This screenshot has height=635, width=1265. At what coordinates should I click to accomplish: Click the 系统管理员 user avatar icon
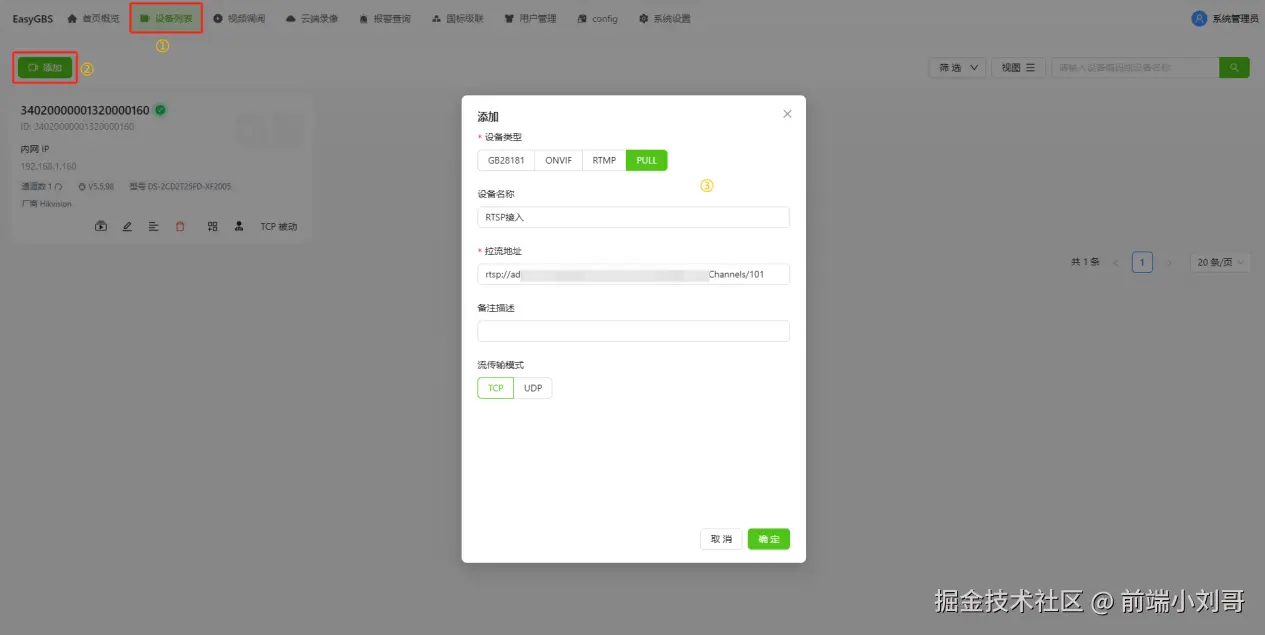point(1199,18)
